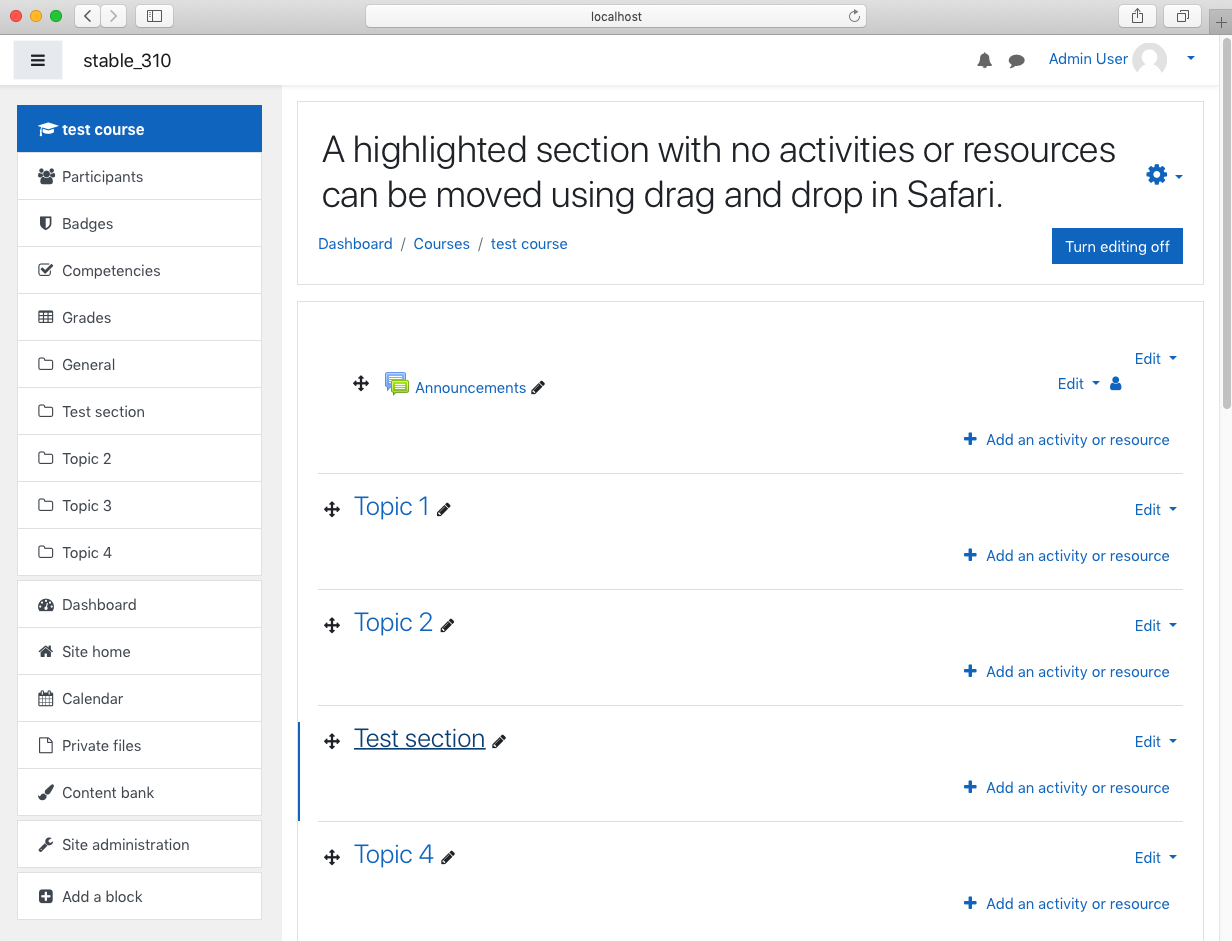Open the Topic 1 Edit dropdown
This screenshot has height=941, width=1232.
coord(1156,510)
